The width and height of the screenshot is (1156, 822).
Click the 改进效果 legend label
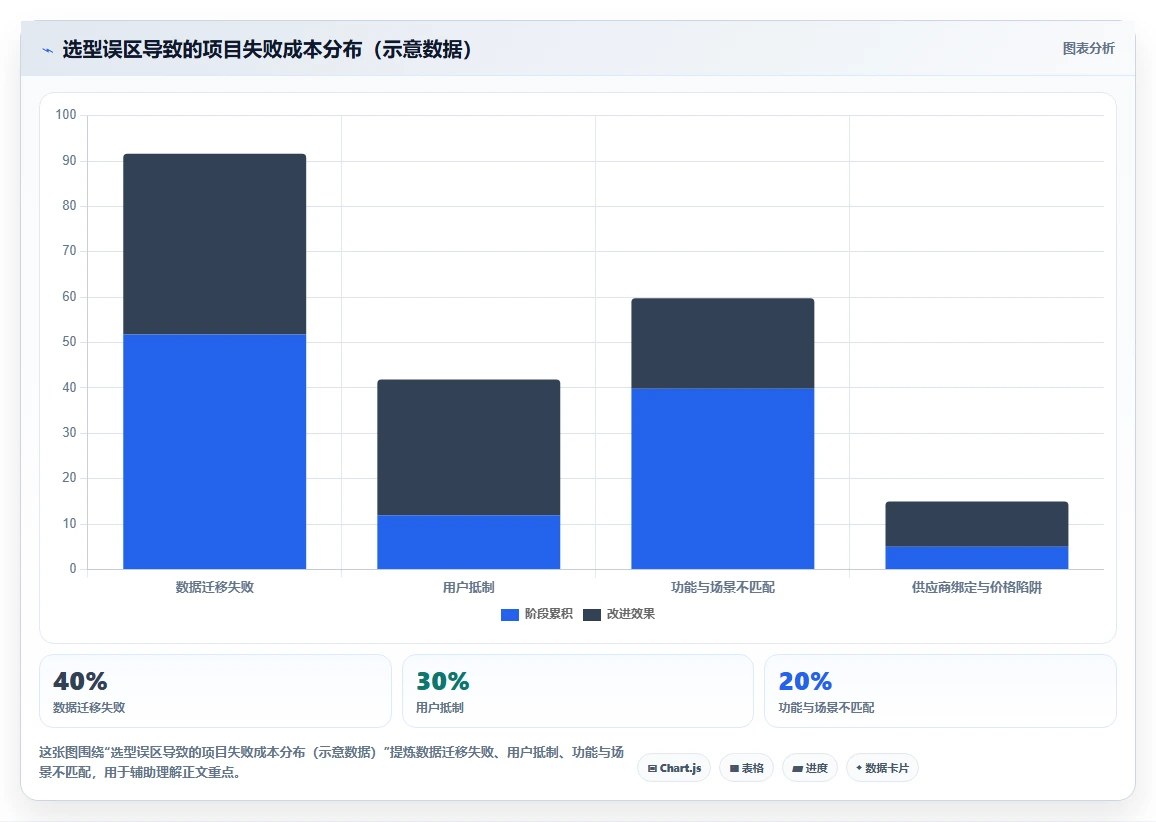pyautogui.click(x=630, y=614)
